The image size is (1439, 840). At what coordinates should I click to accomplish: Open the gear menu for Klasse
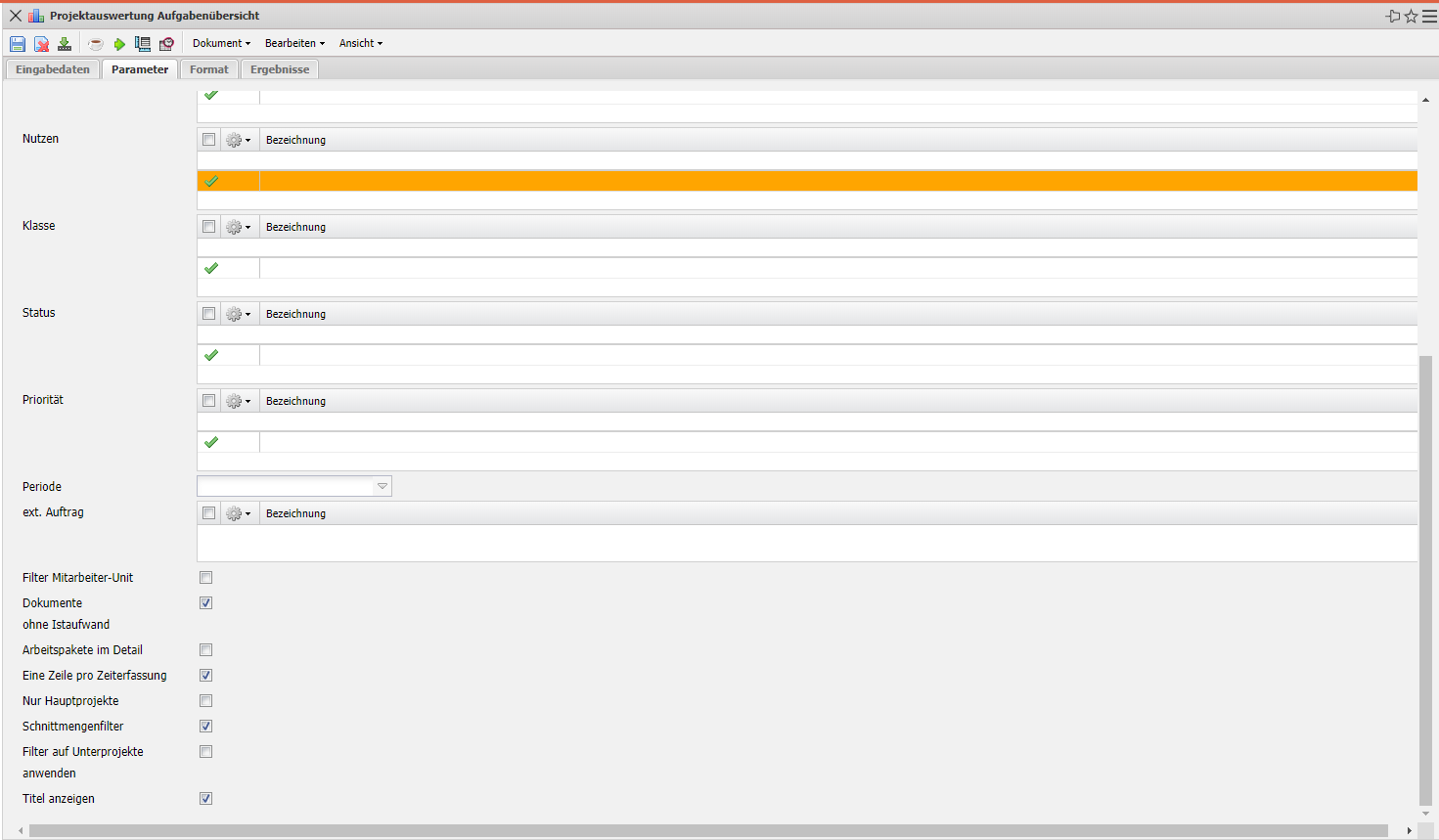[x=239, y=227]
